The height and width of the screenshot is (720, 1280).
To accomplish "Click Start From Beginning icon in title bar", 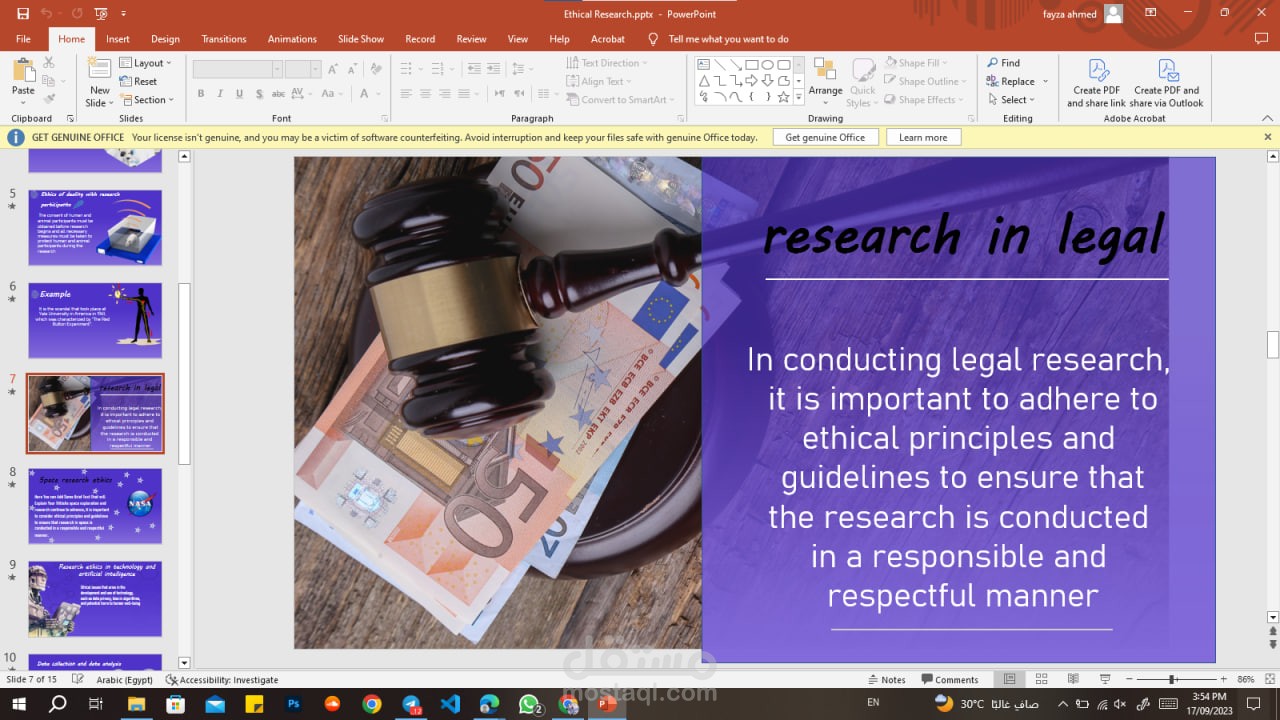I will (x=100, y=13).
